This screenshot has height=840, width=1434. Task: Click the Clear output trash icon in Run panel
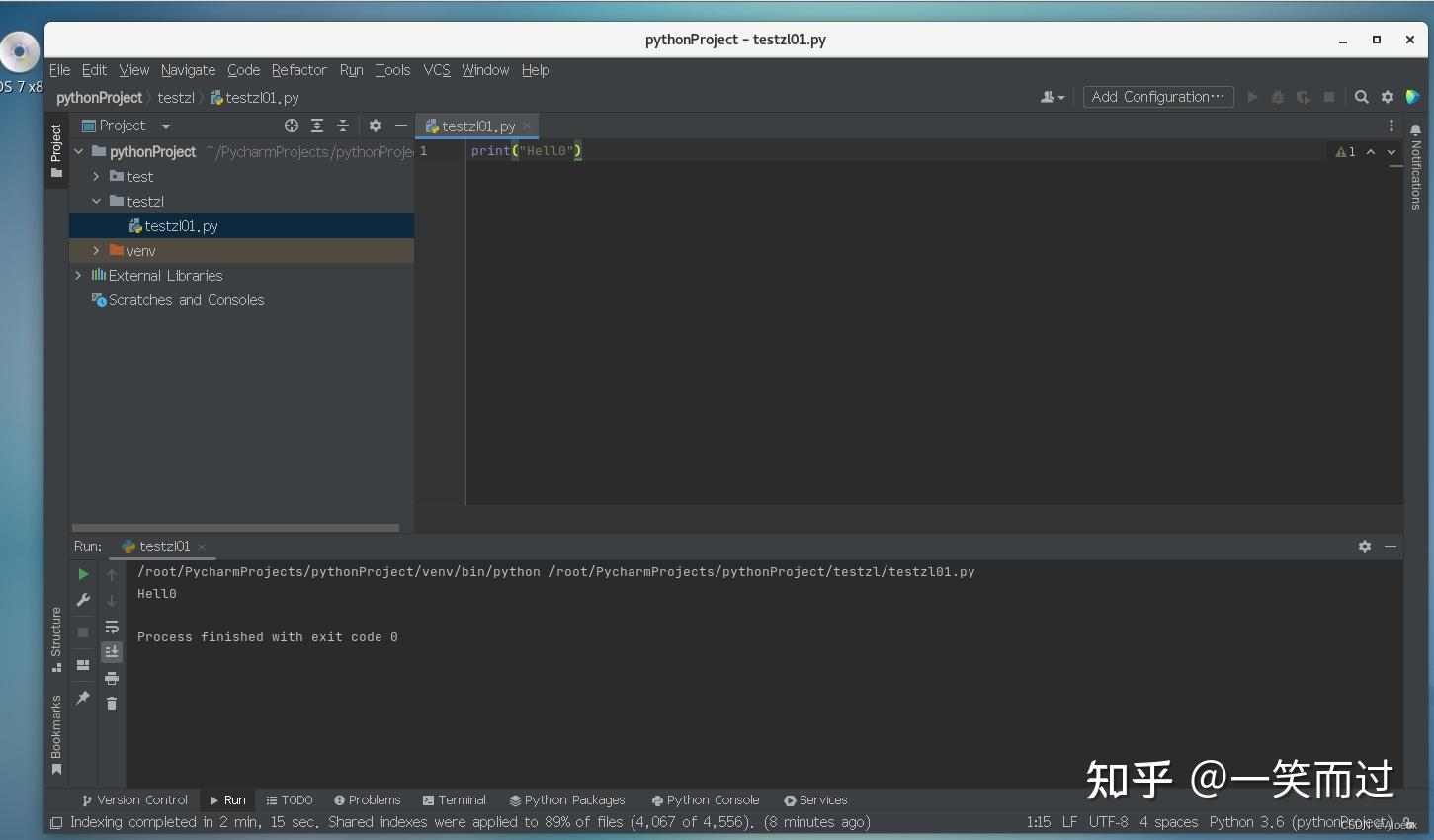point(112,704)
